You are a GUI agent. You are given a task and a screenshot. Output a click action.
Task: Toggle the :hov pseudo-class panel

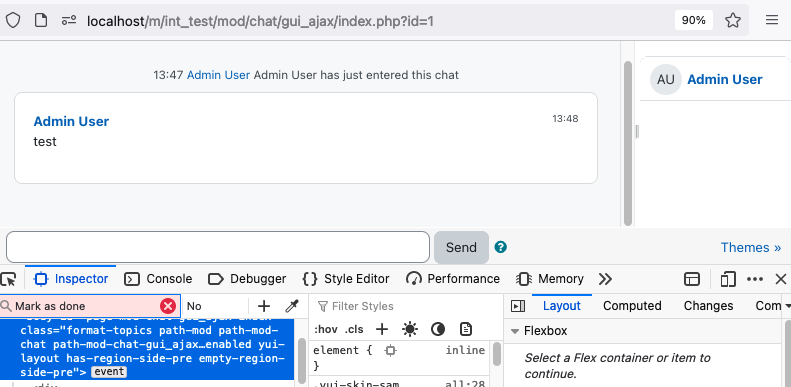coord(325,329)
